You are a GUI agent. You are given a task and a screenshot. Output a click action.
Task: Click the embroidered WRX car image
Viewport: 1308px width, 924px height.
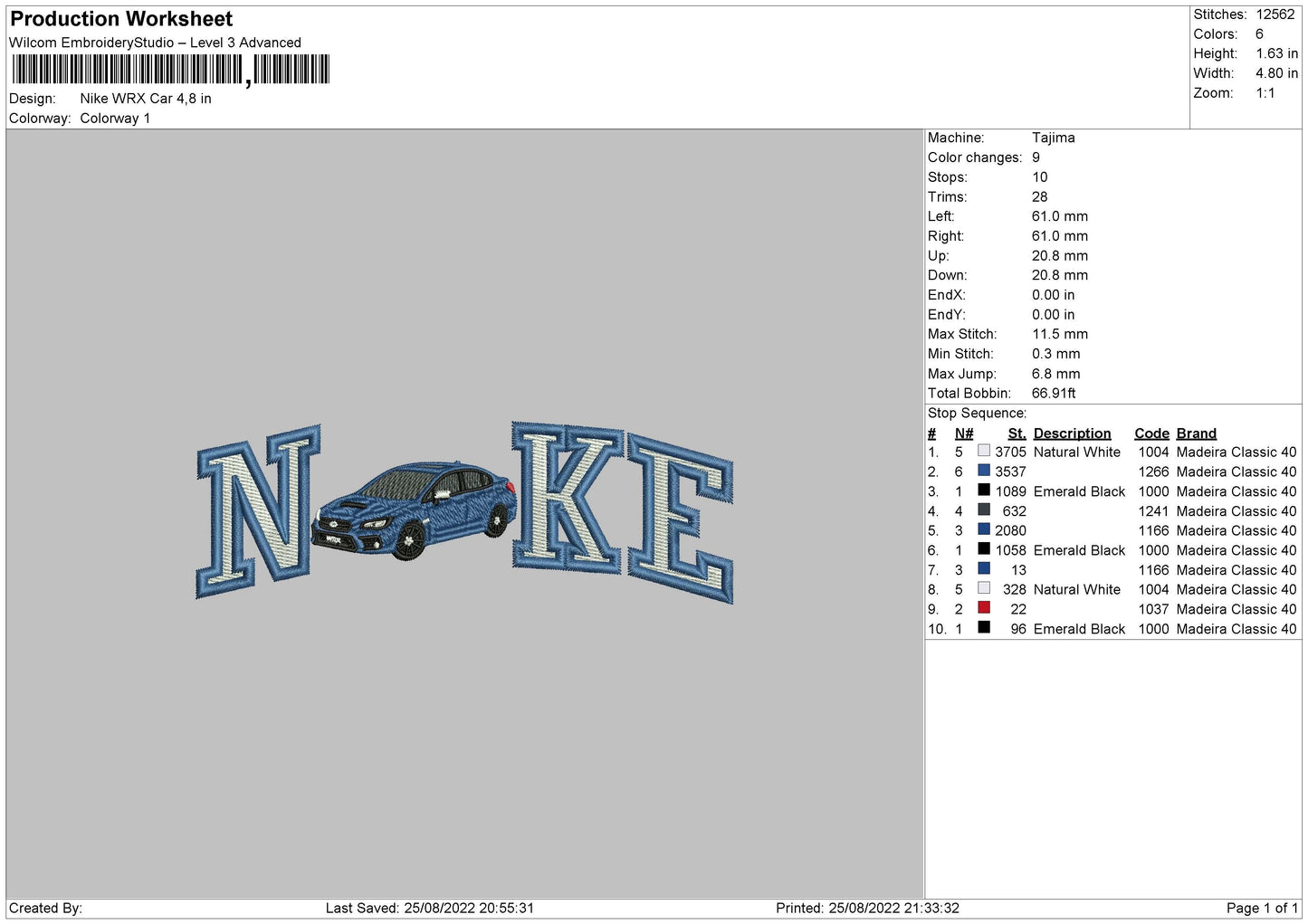[414, 510]
